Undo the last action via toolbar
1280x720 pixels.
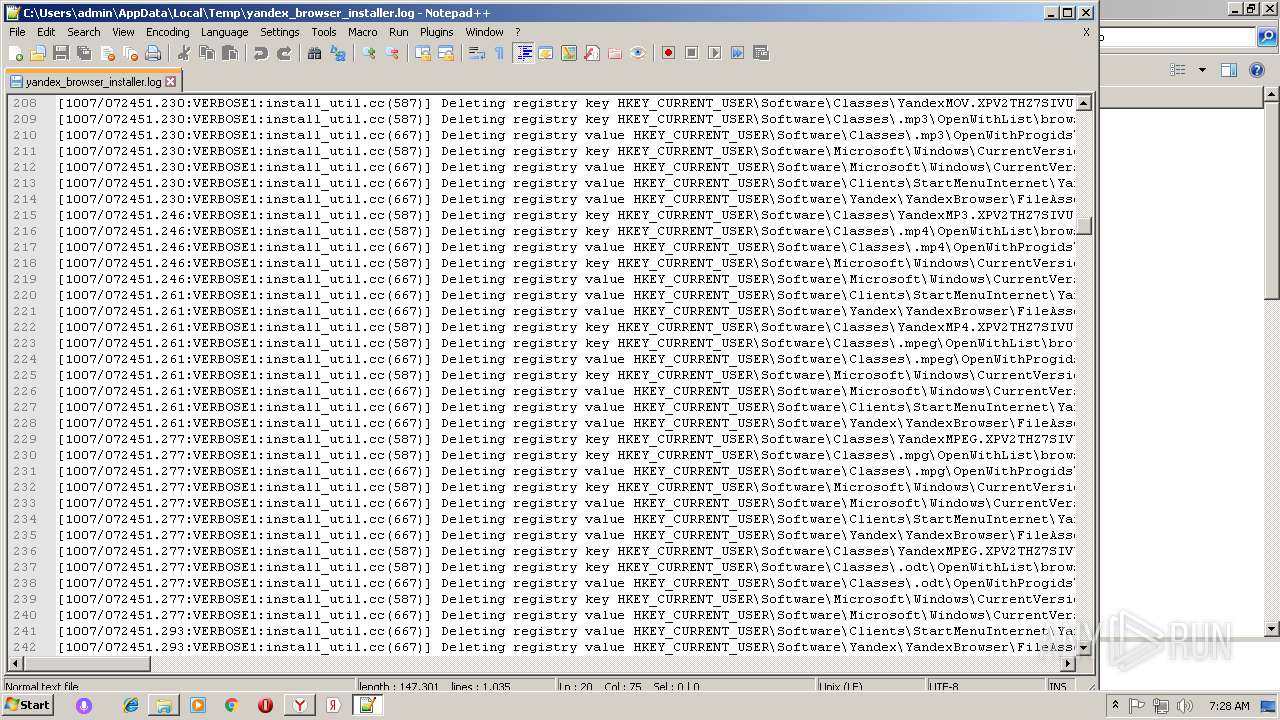click(x=260, y=53)
